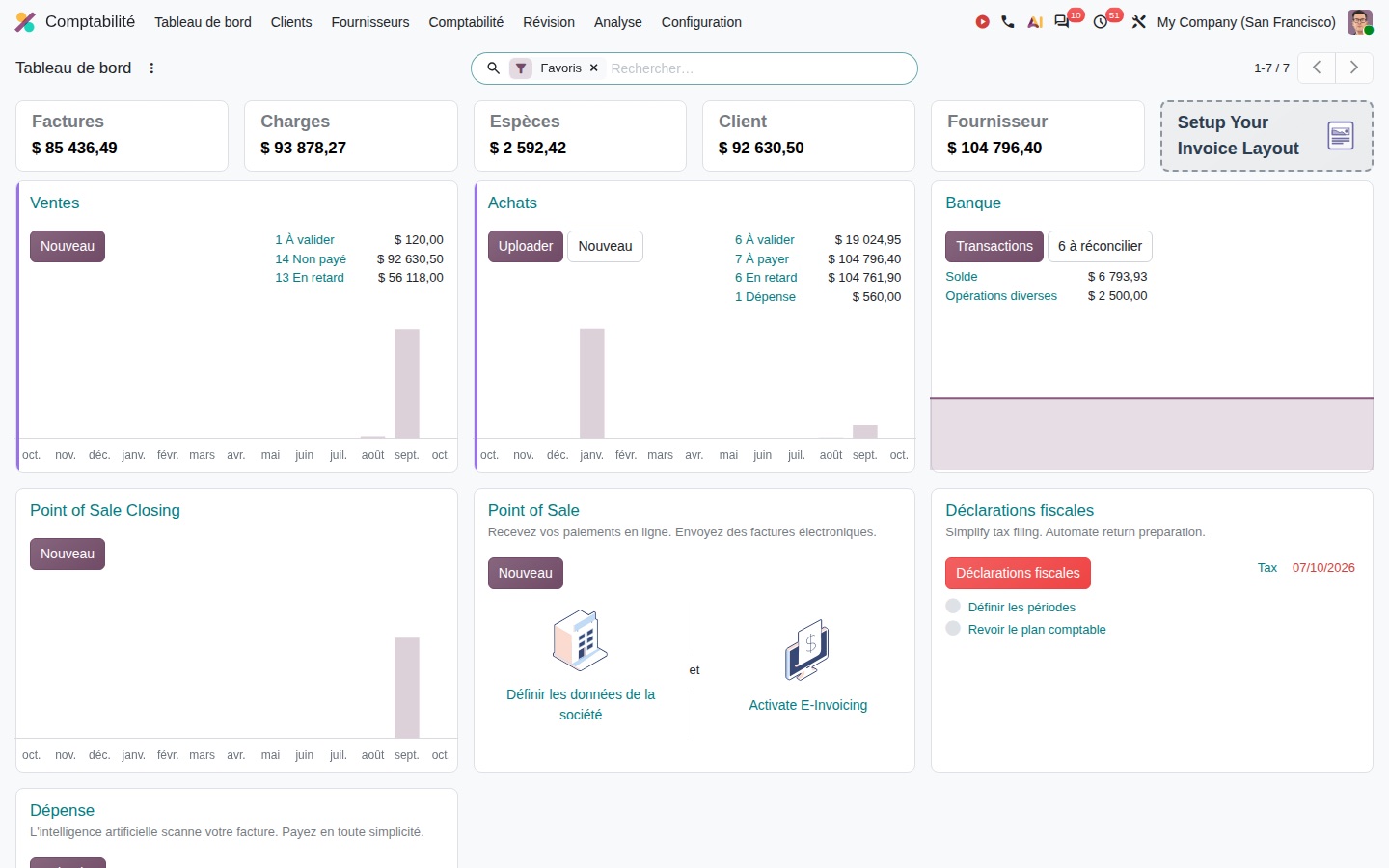The image size is (1389, 868).
Task: Click the red record icon in top bar
Action: [982, 21]
